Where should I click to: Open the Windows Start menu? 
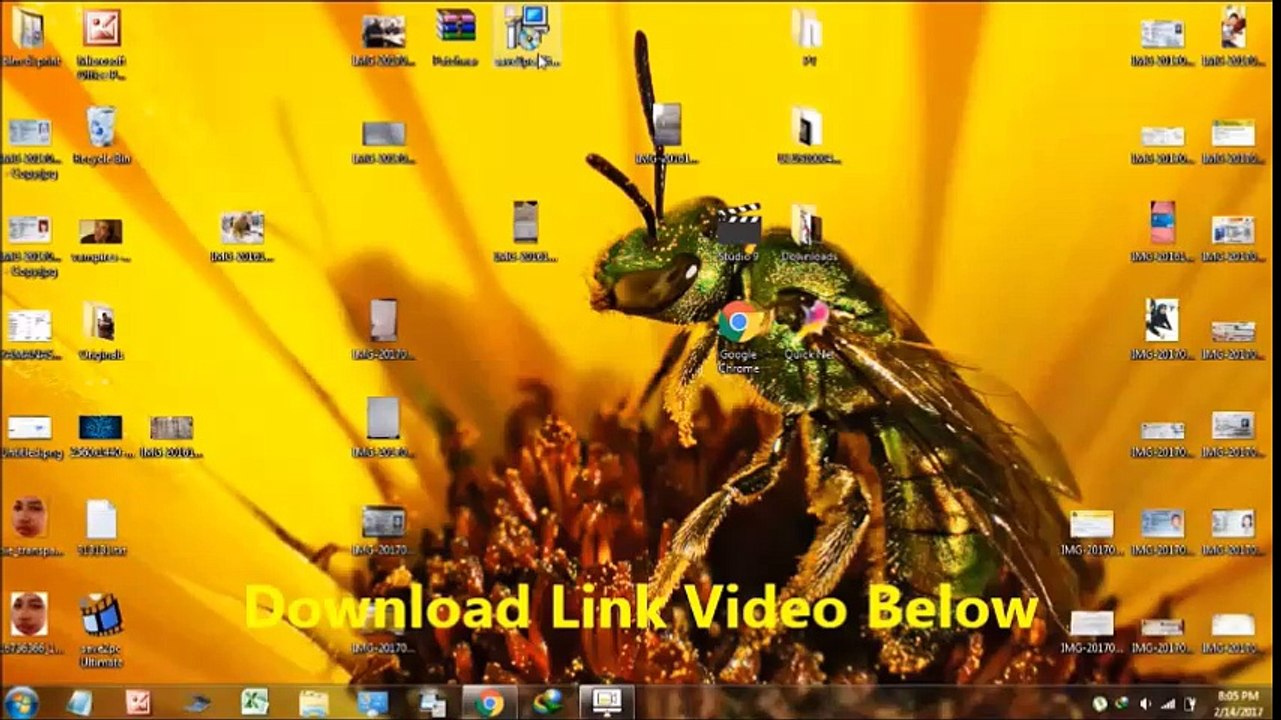coord(21,702)
